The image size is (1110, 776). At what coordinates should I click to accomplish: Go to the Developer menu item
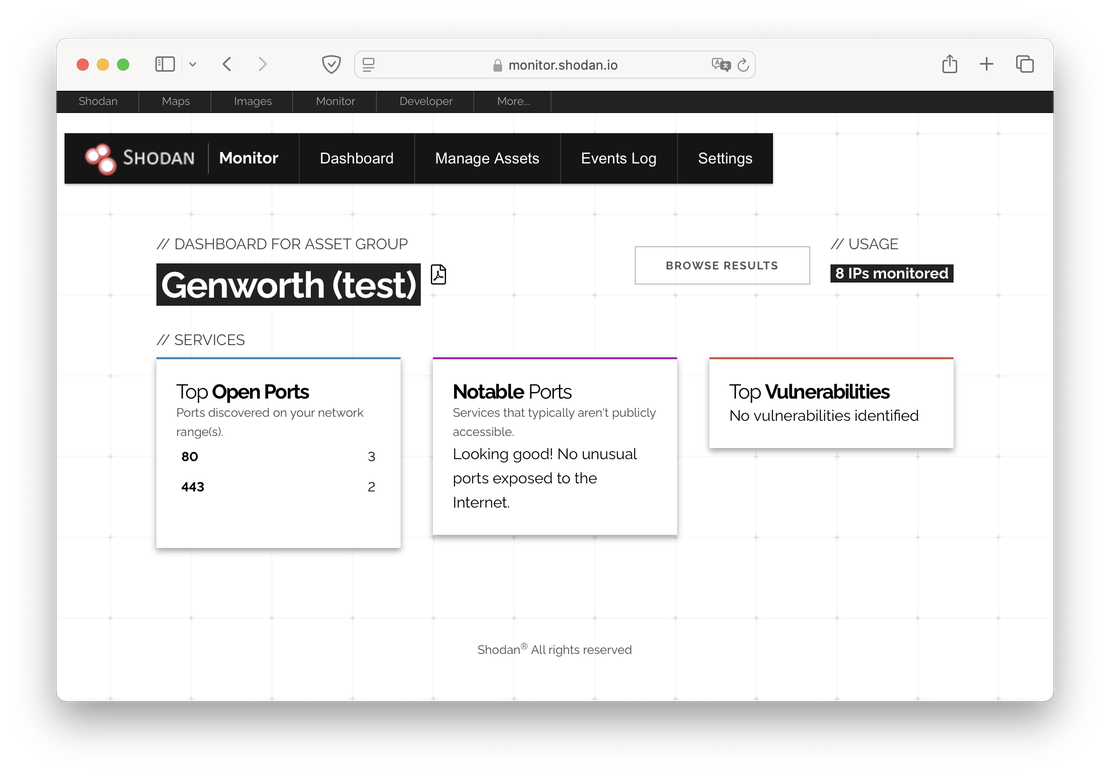point(424,101)
